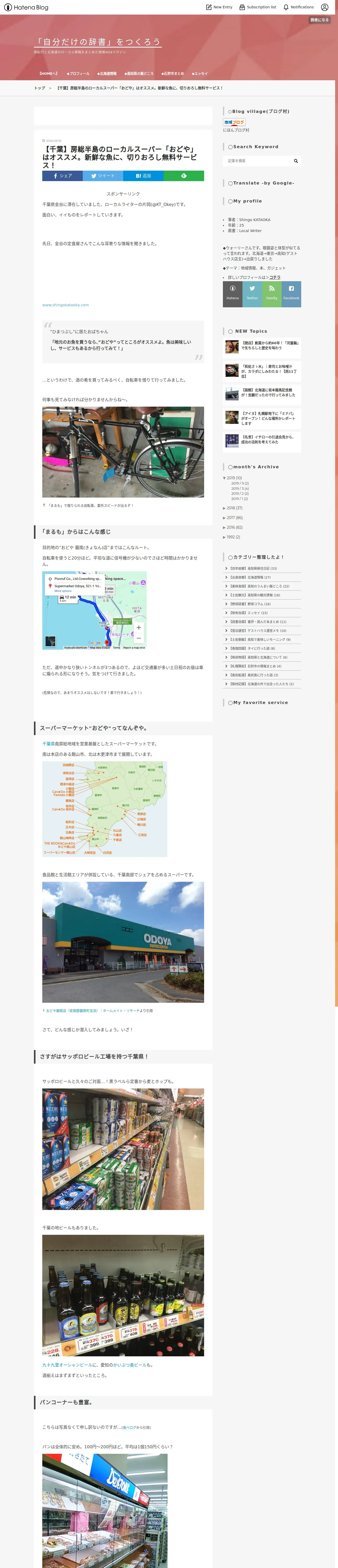This screenshot has height=1568, width=338.
Task: Click Facebook follow tile
Action: coord(291,294)
